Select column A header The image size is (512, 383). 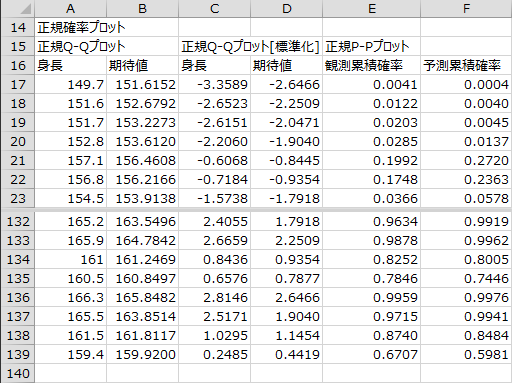(x=70, y=8)
